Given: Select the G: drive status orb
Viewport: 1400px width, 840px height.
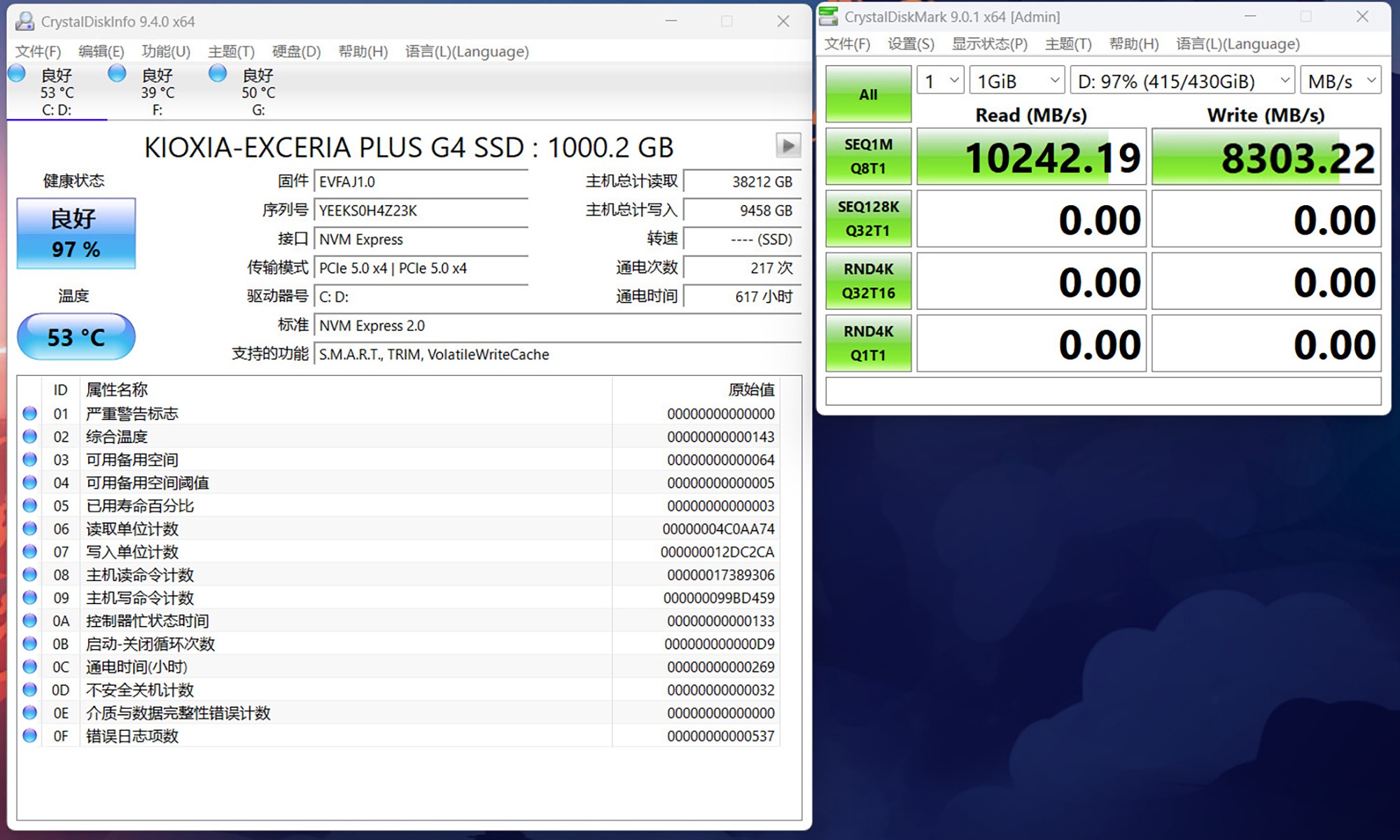Looking at the screenshot, I should click(218, 73).
